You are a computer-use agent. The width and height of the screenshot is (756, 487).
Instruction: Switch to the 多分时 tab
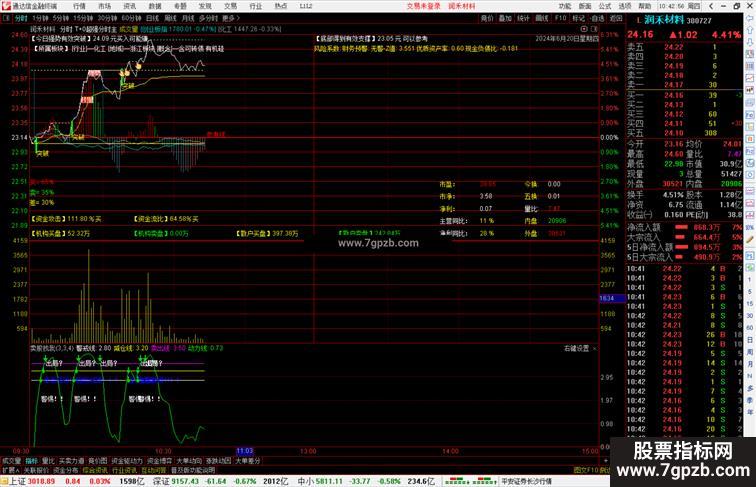click(x=208, y=18)
